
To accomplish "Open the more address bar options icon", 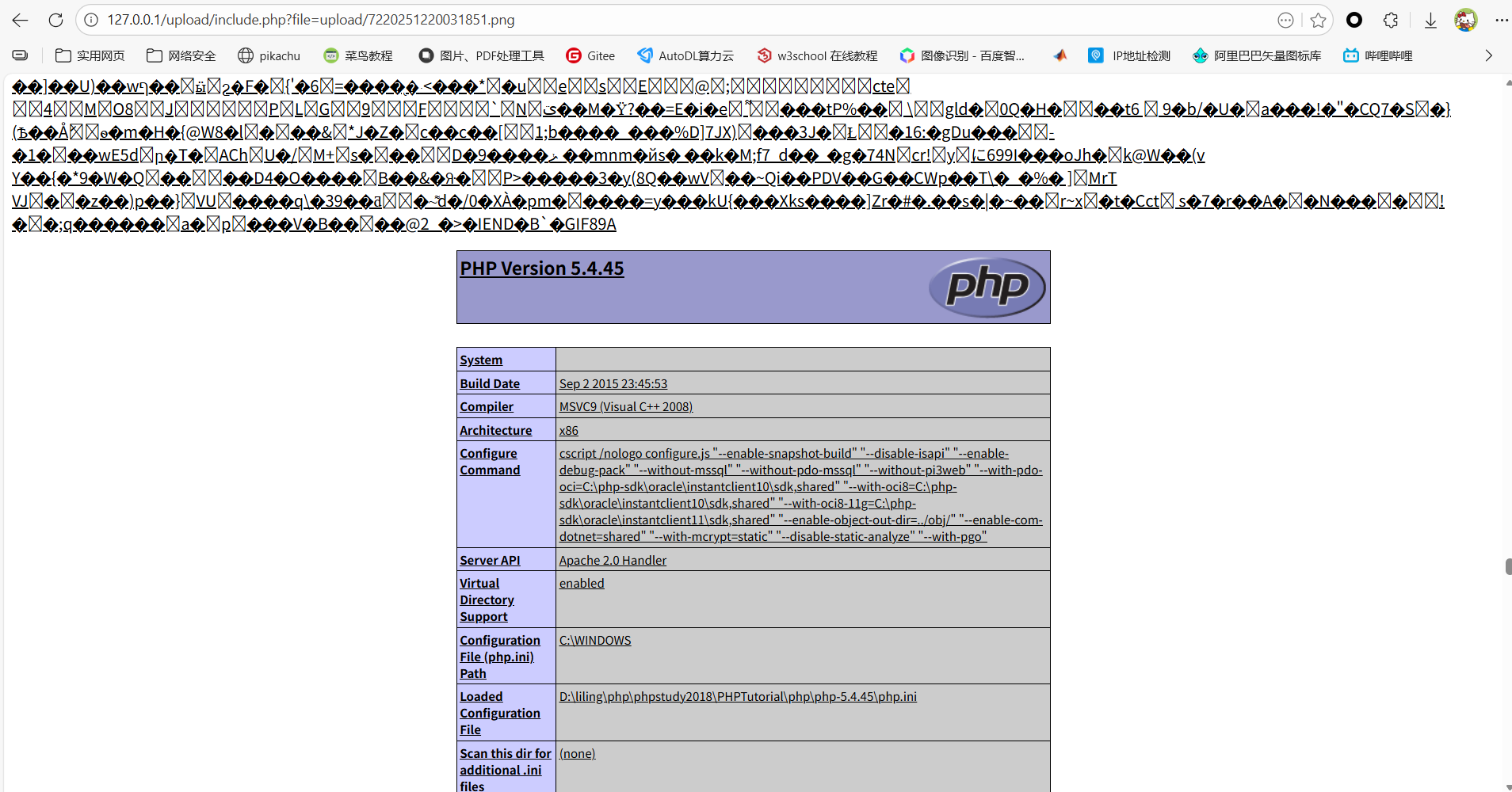I will point(1285,21).
